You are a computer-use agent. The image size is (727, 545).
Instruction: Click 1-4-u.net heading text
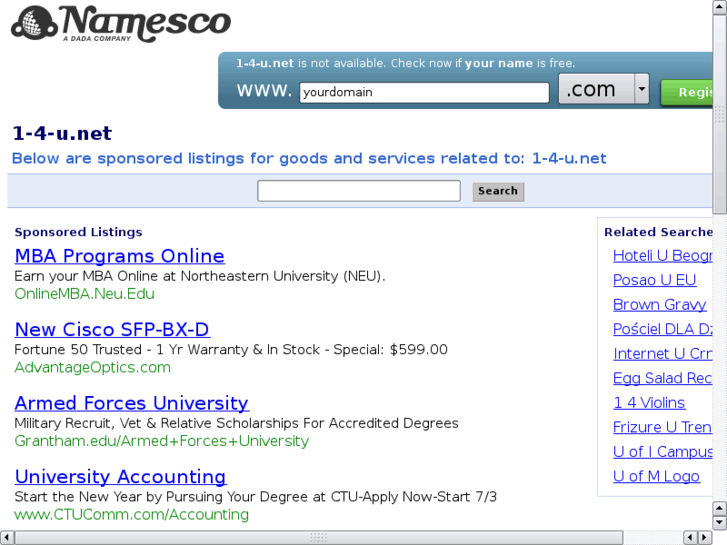point(62,134)
